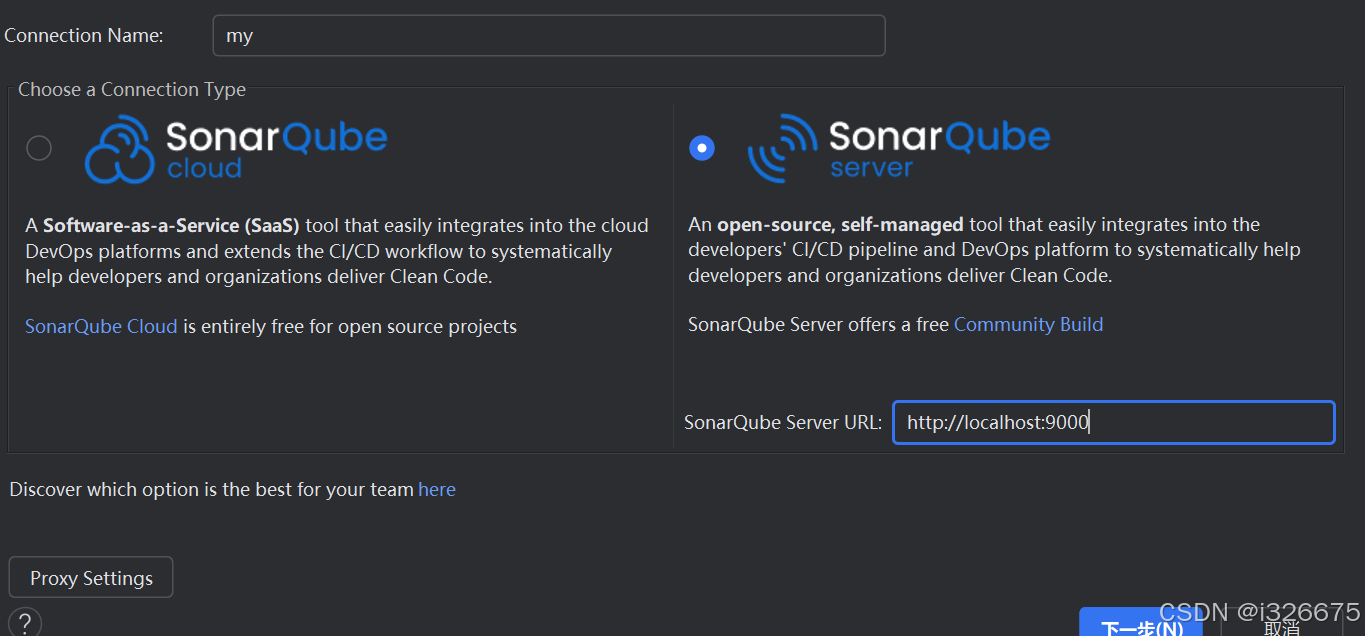The height and width of the screenshot is (636, 1365).
Task: Click the 'SonarQube Server URL:' label
Action: coord(783,422)
